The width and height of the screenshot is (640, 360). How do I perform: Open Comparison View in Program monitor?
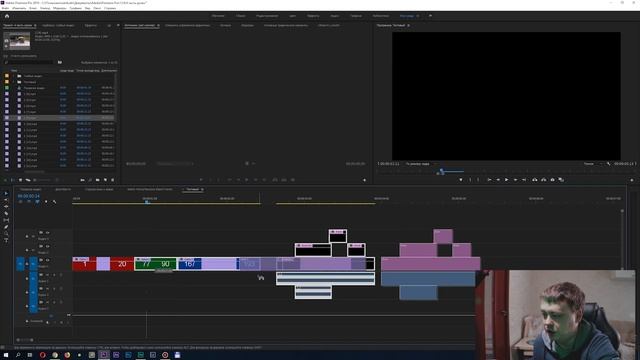coord(562,180)
